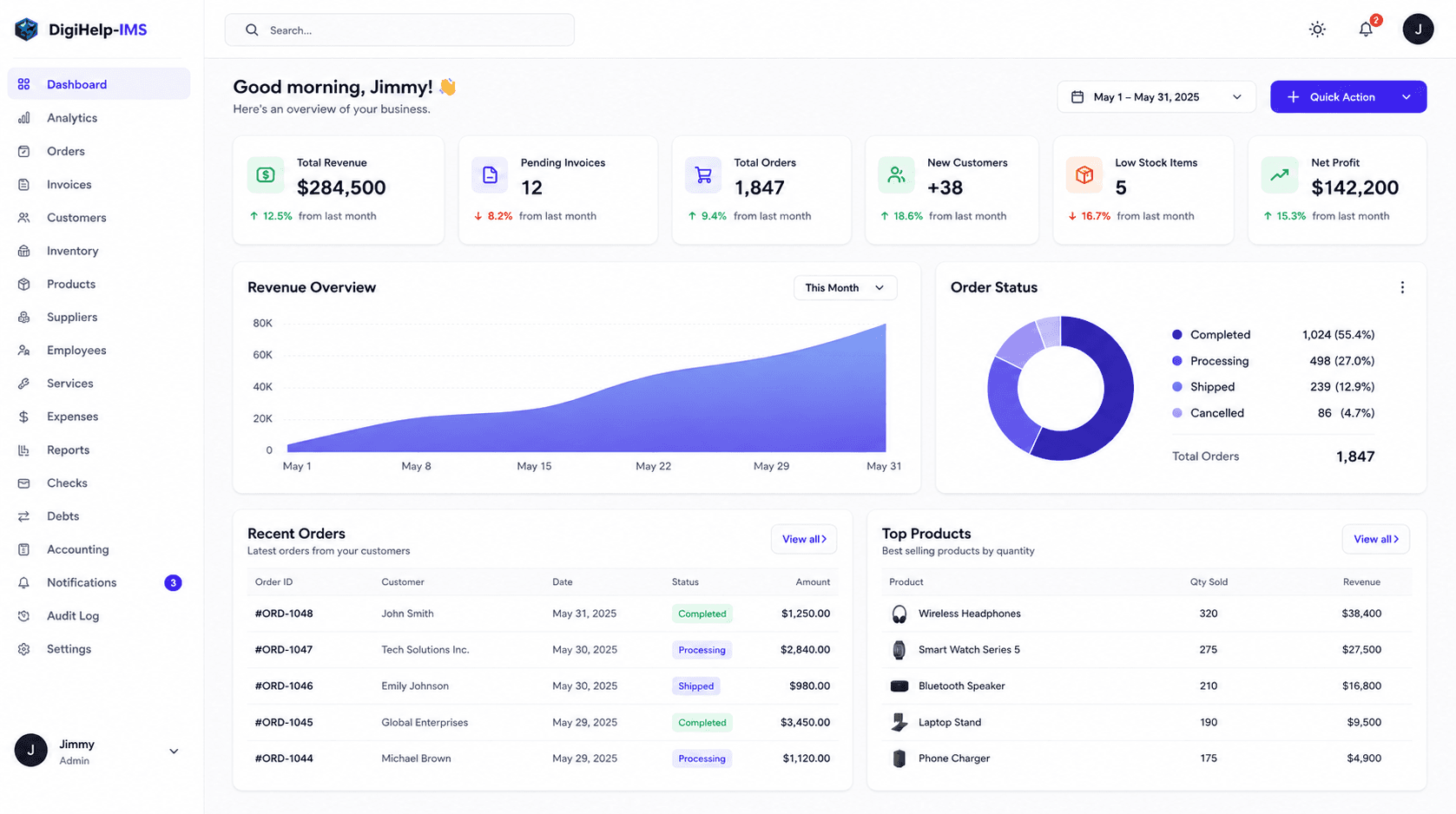The width and height of the screenshot is (1456, 814).
Task: Click the Net Profit trend icon
Action: tap(1280, 174)
